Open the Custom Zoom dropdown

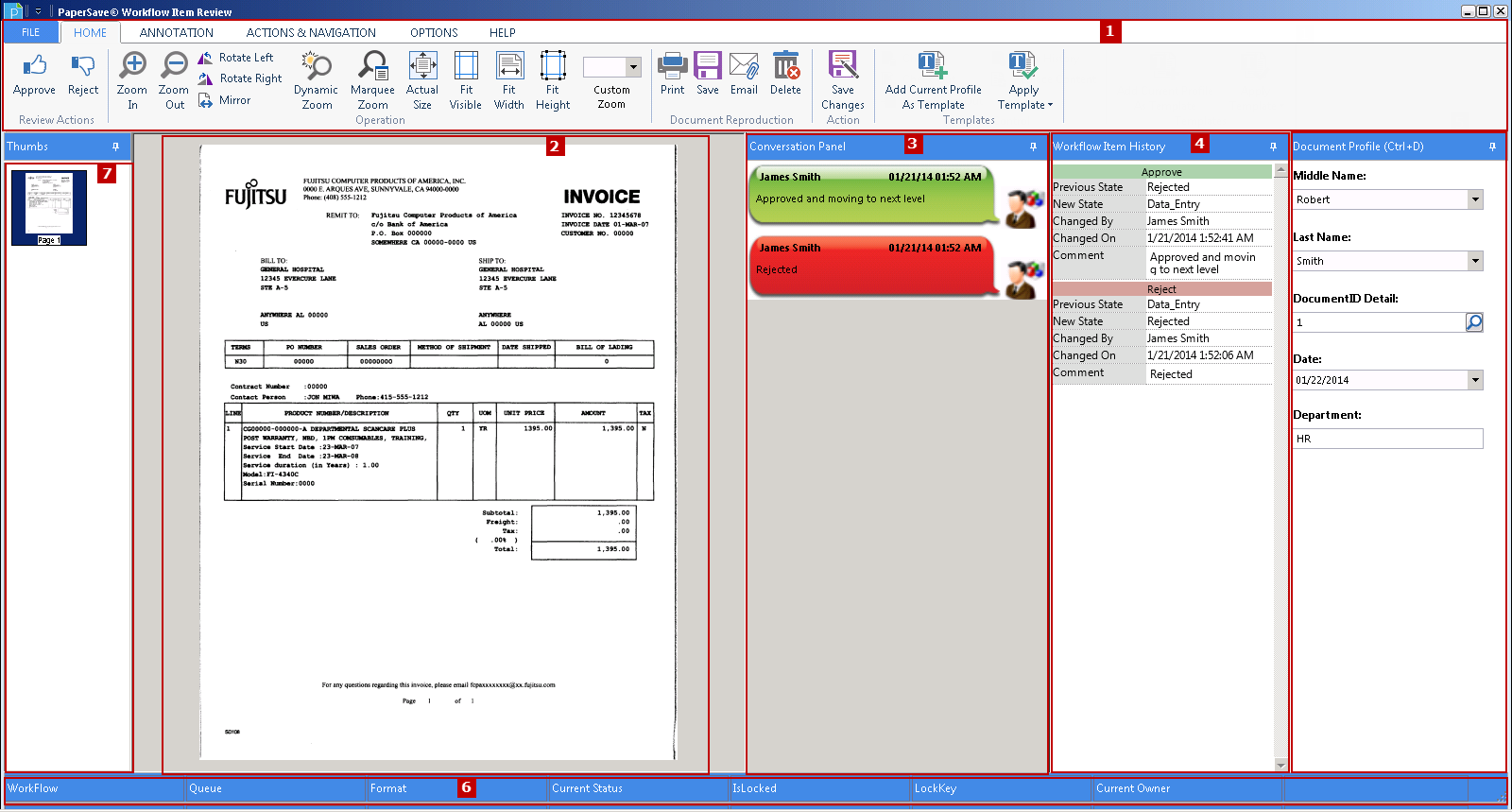point(634,67)
